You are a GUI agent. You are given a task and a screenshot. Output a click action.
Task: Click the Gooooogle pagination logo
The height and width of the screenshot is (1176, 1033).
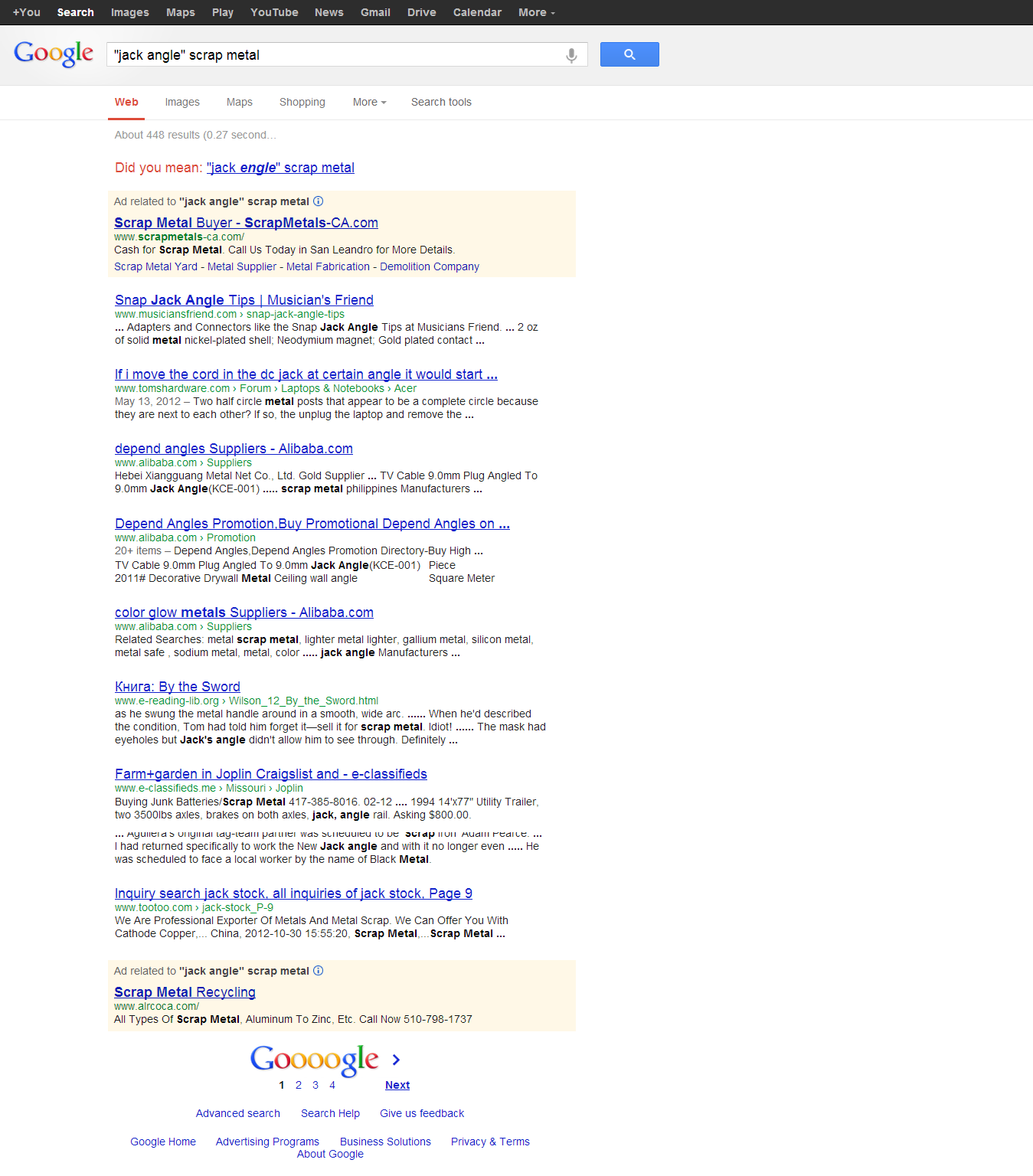(x=314, y=1060)
